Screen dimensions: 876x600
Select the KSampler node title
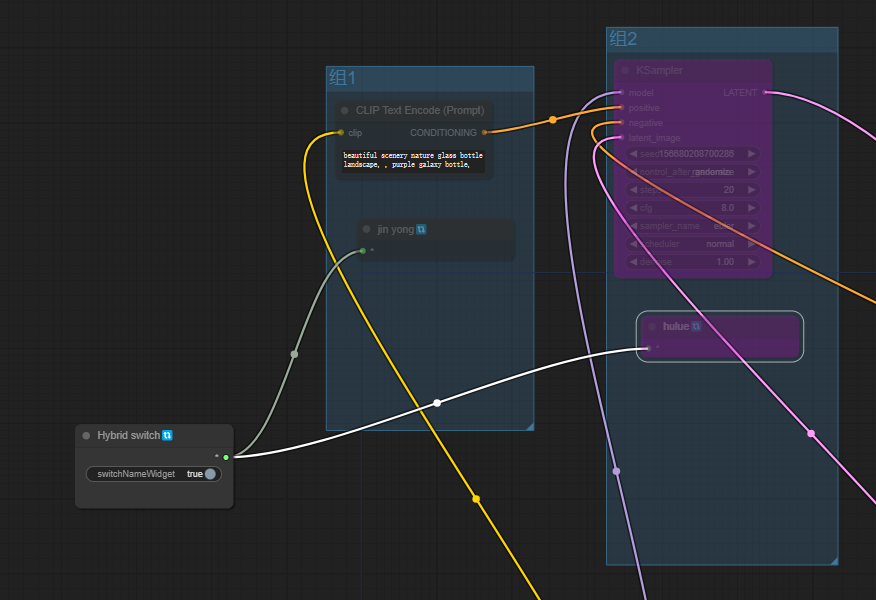659,70
